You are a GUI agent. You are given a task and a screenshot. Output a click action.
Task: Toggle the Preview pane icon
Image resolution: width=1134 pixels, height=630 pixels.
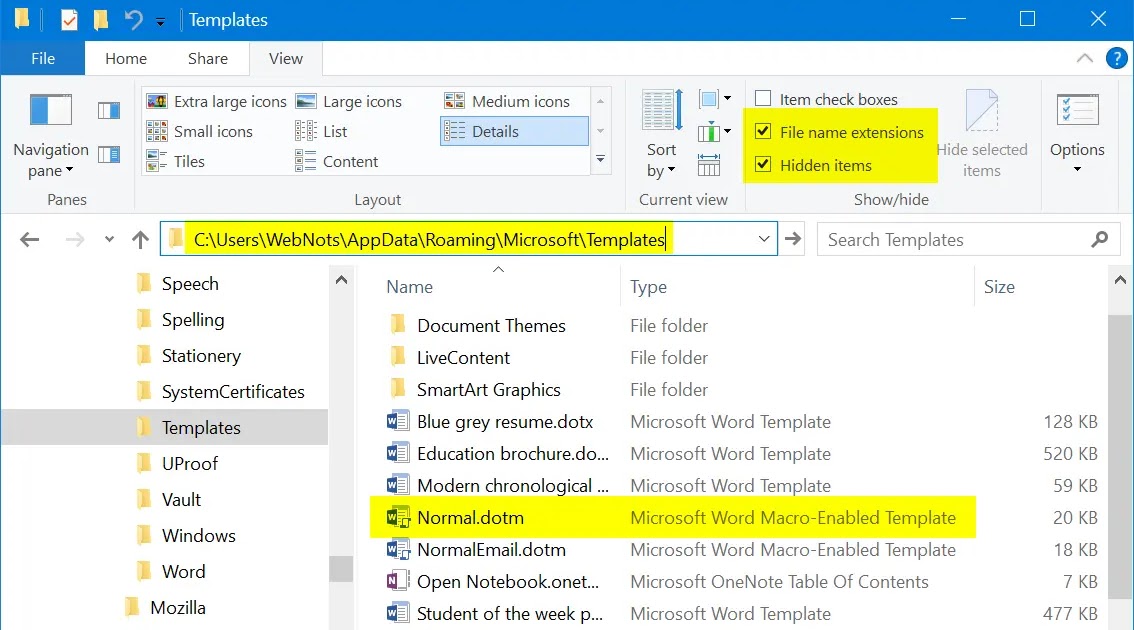pyautogui.click(x=109, y=111)
